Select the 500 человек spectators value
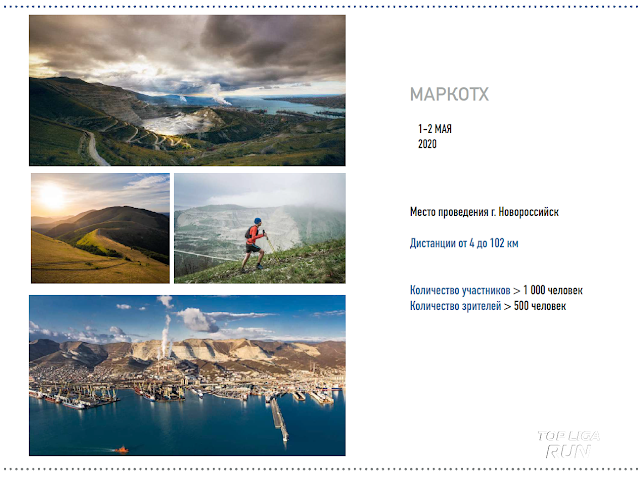The image size is (640, 480). point(540,306)
